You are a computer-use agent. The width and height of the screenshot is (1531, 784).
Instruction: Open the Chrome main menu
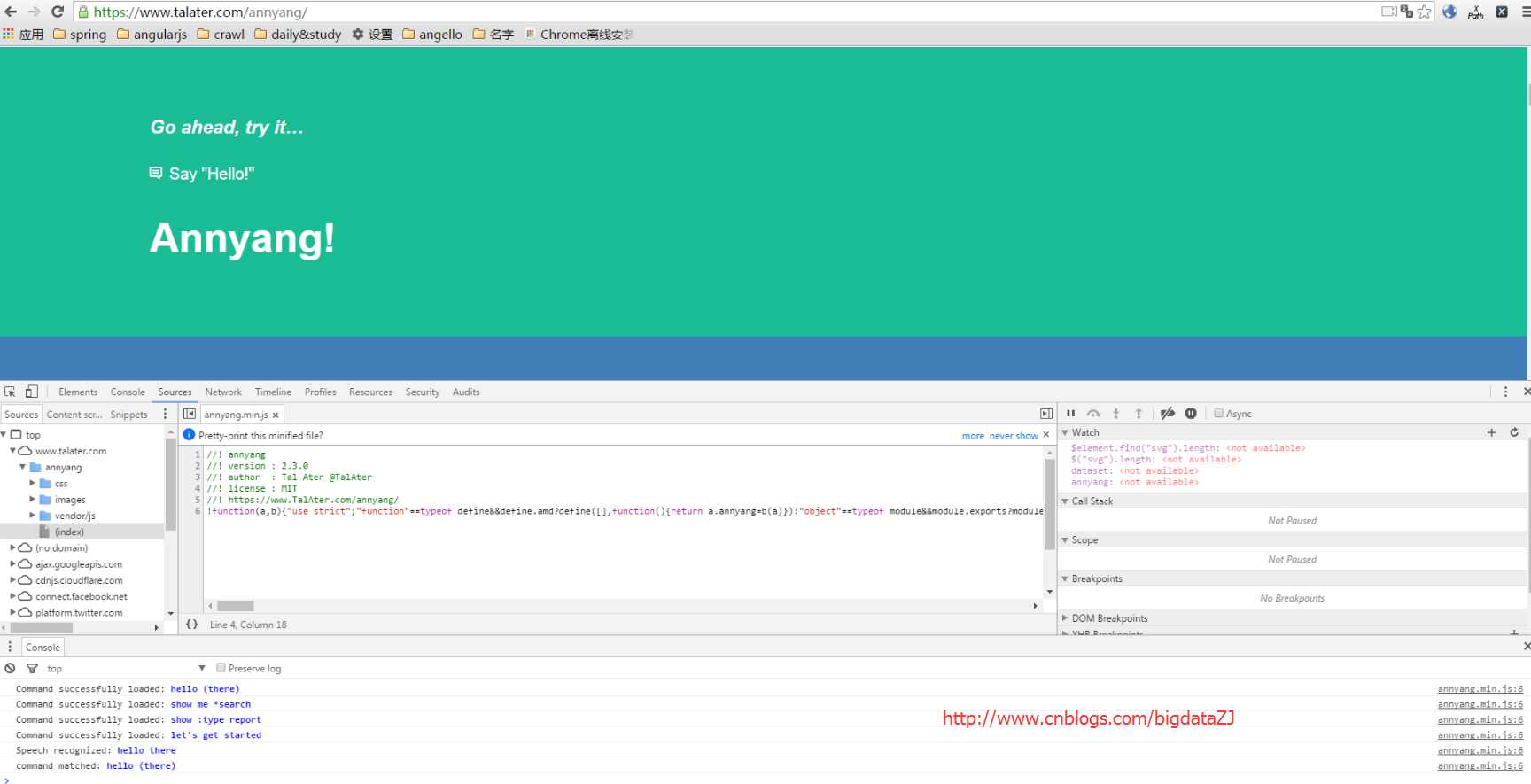click(x=1525, y=12)
